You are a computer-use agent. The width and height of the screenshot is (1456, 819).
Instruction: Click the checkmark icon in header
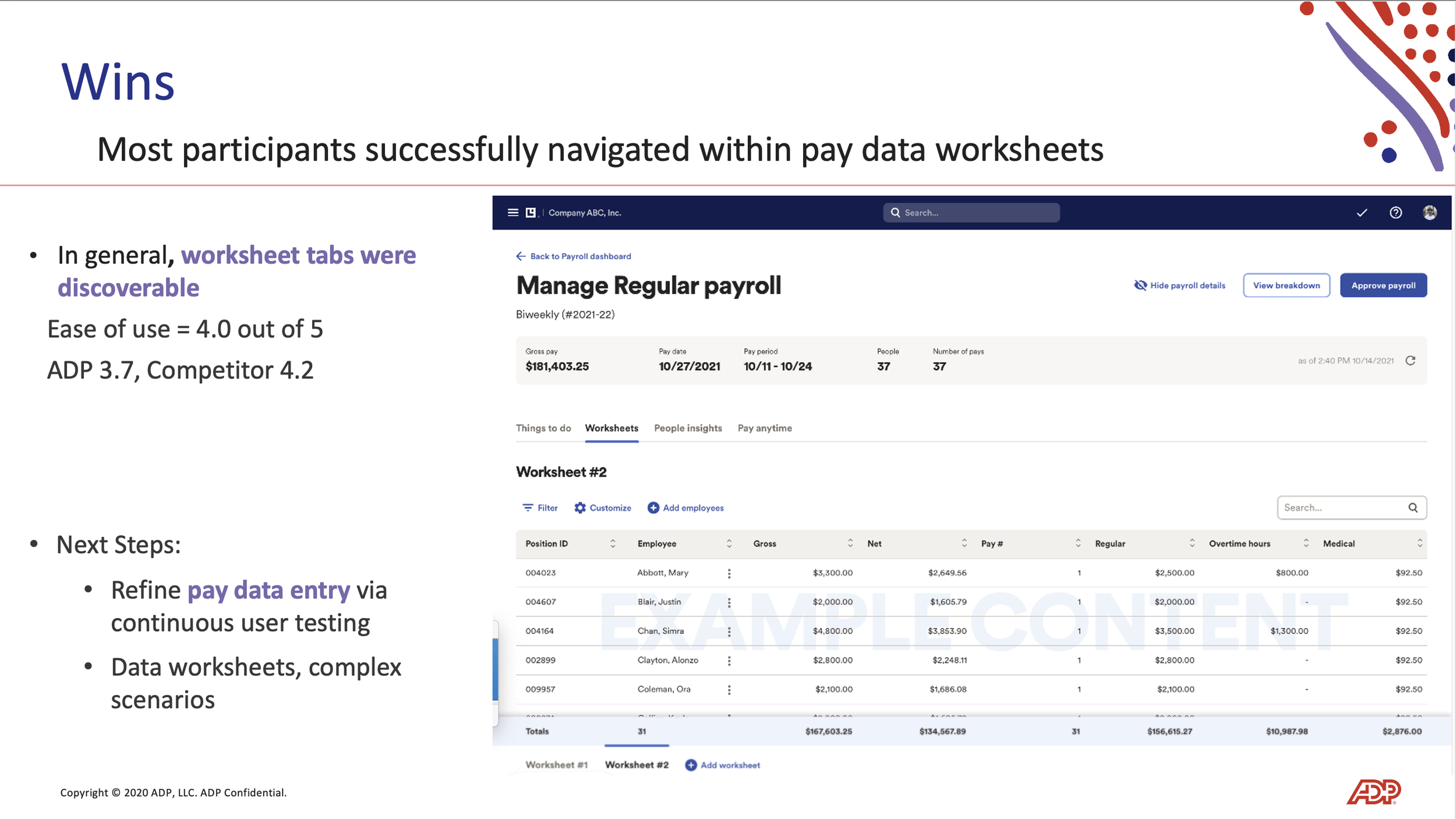coord(1362,213)
